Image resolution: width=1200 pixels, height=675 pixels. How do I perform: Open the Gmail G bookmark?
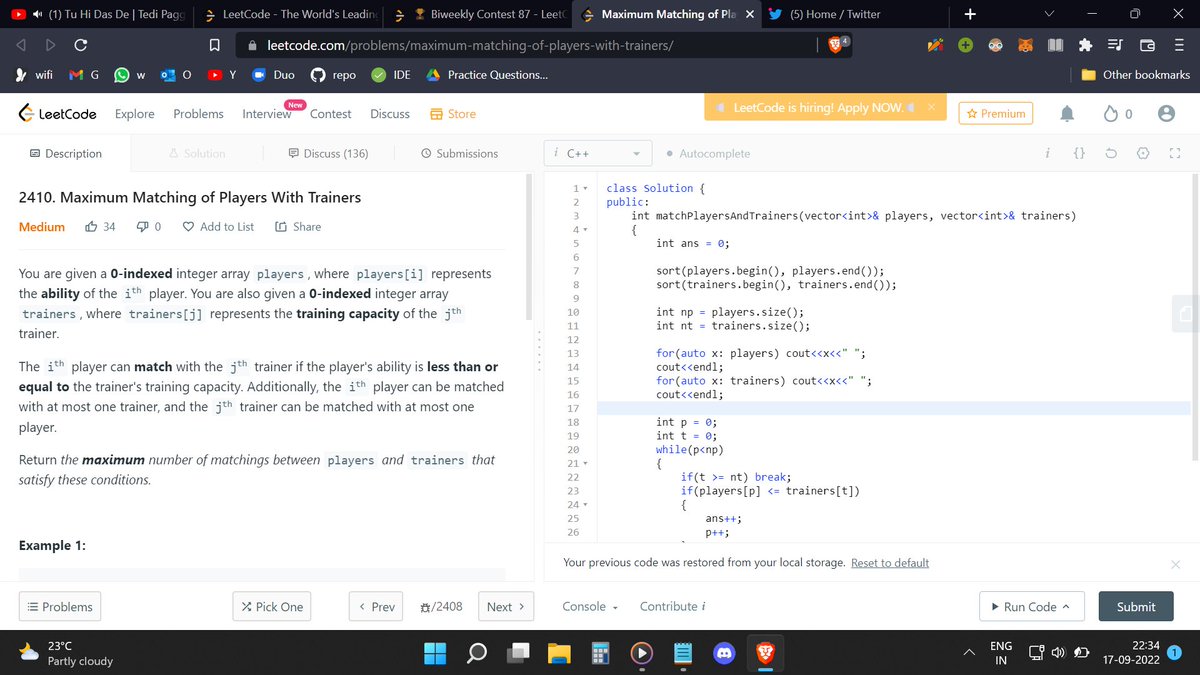tap(83, 75)
